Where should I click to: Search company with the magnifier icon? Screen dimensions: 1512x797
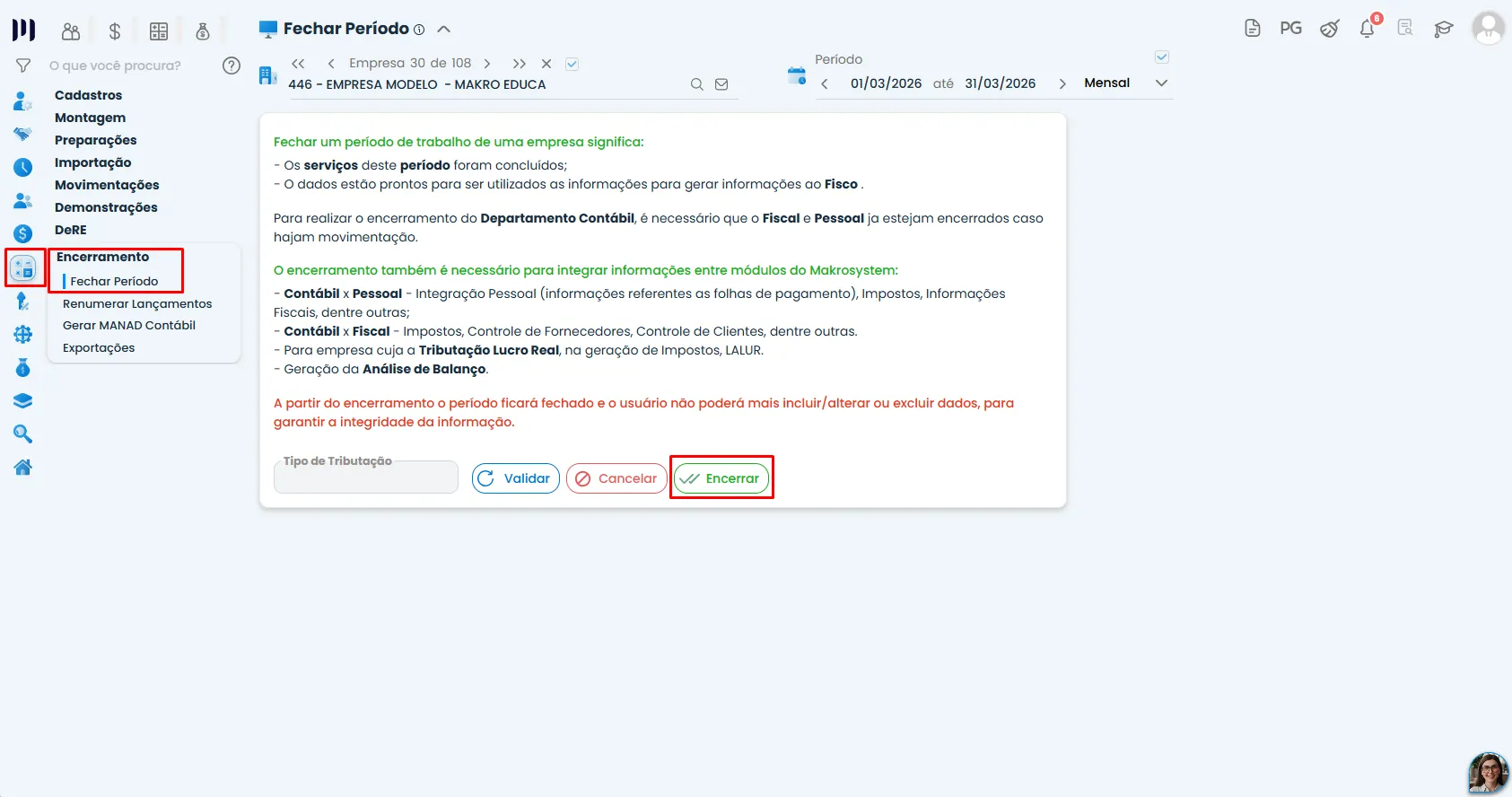coord(697,84)
